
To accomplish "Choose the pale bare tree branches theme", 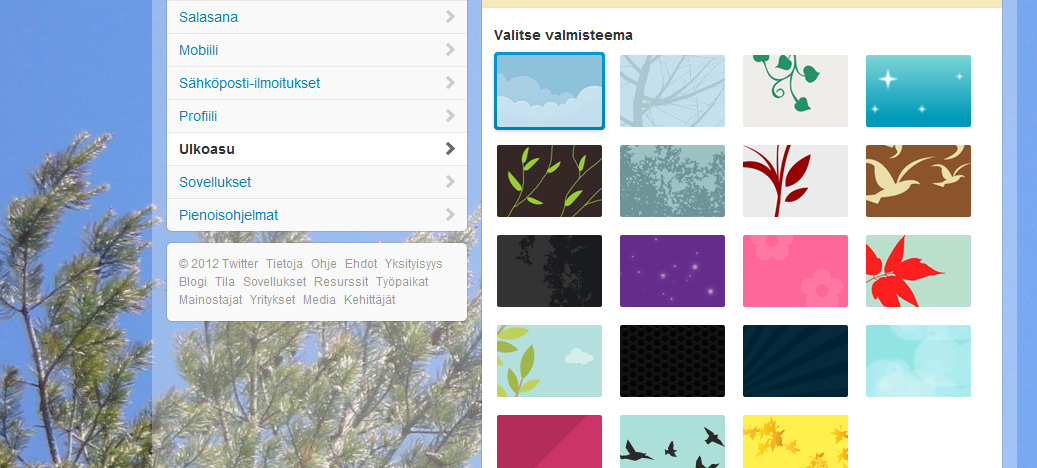I will tap(672, 91).
